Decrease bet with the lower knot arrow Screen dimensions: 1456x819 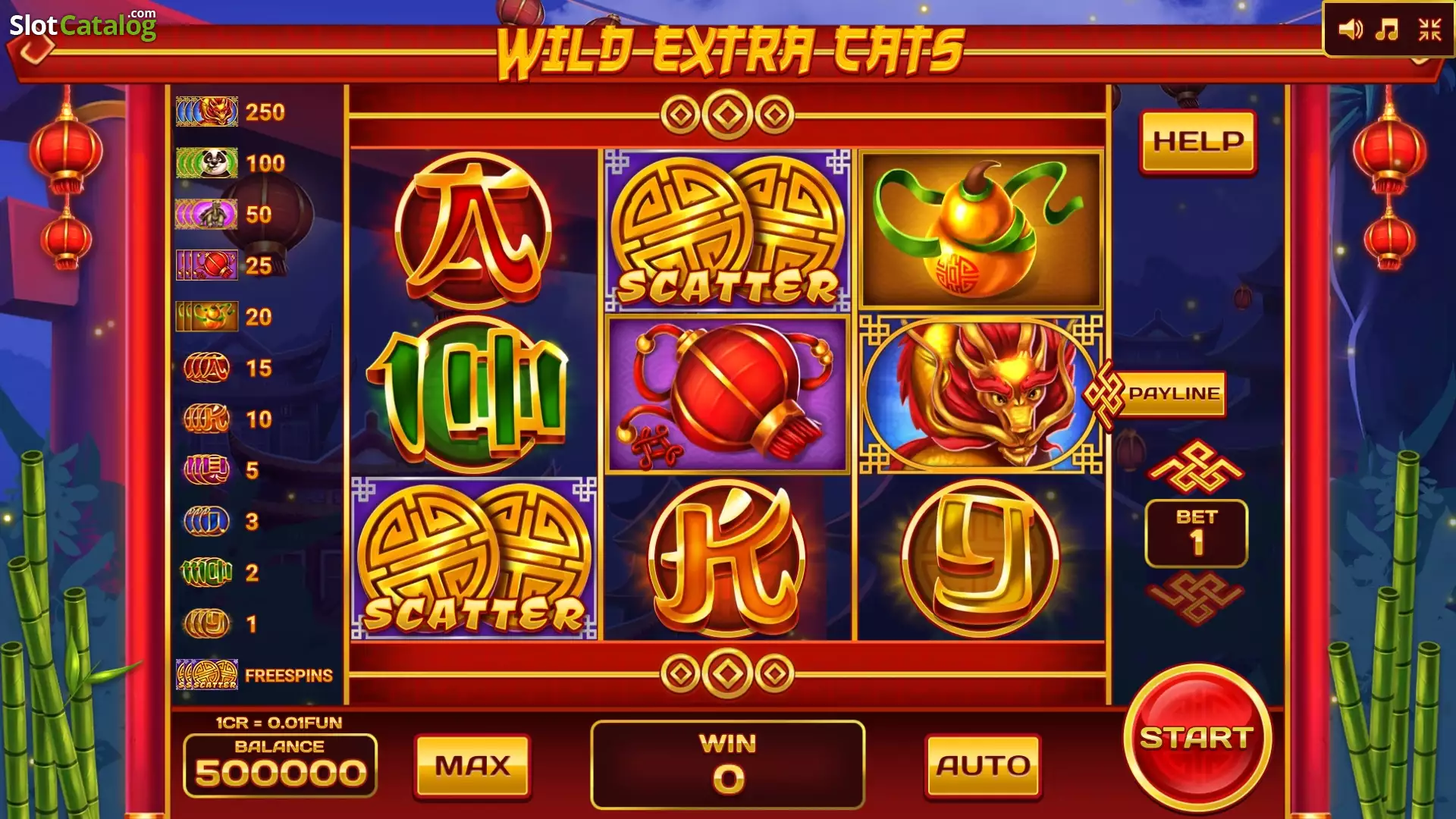[1196, 598]
